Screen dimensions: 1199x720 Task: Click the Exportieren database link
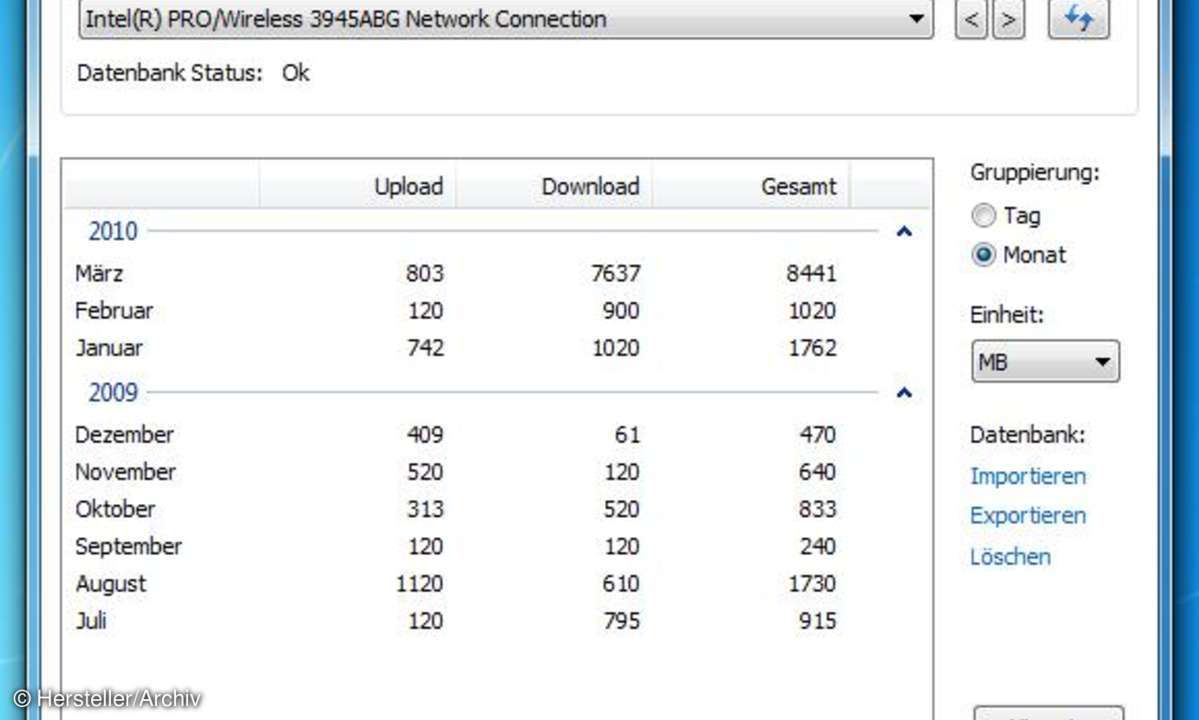pyautogui.click(x=1028, y=516)
